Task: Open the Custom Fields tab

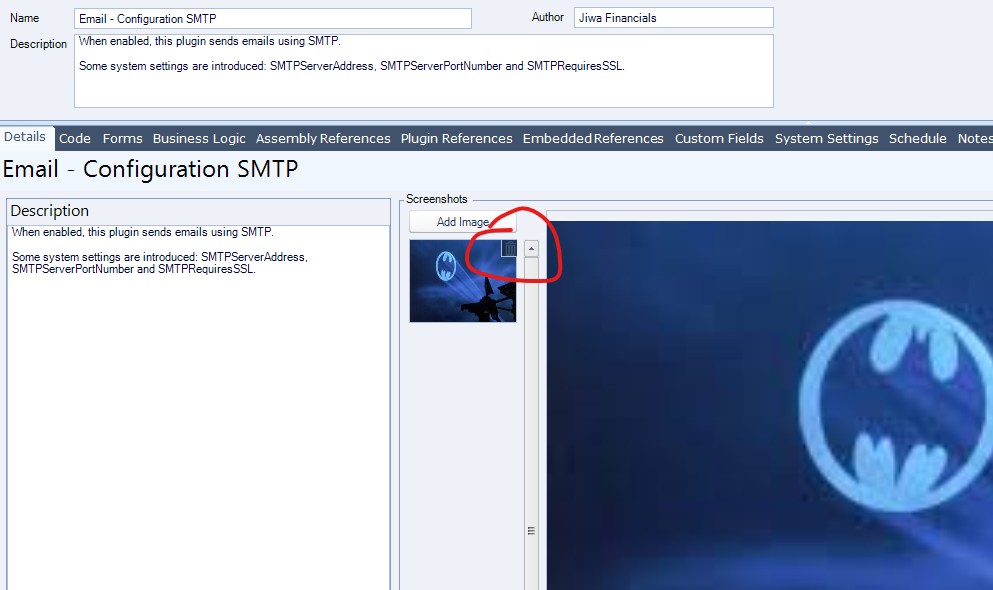Action: pos(719,138)
